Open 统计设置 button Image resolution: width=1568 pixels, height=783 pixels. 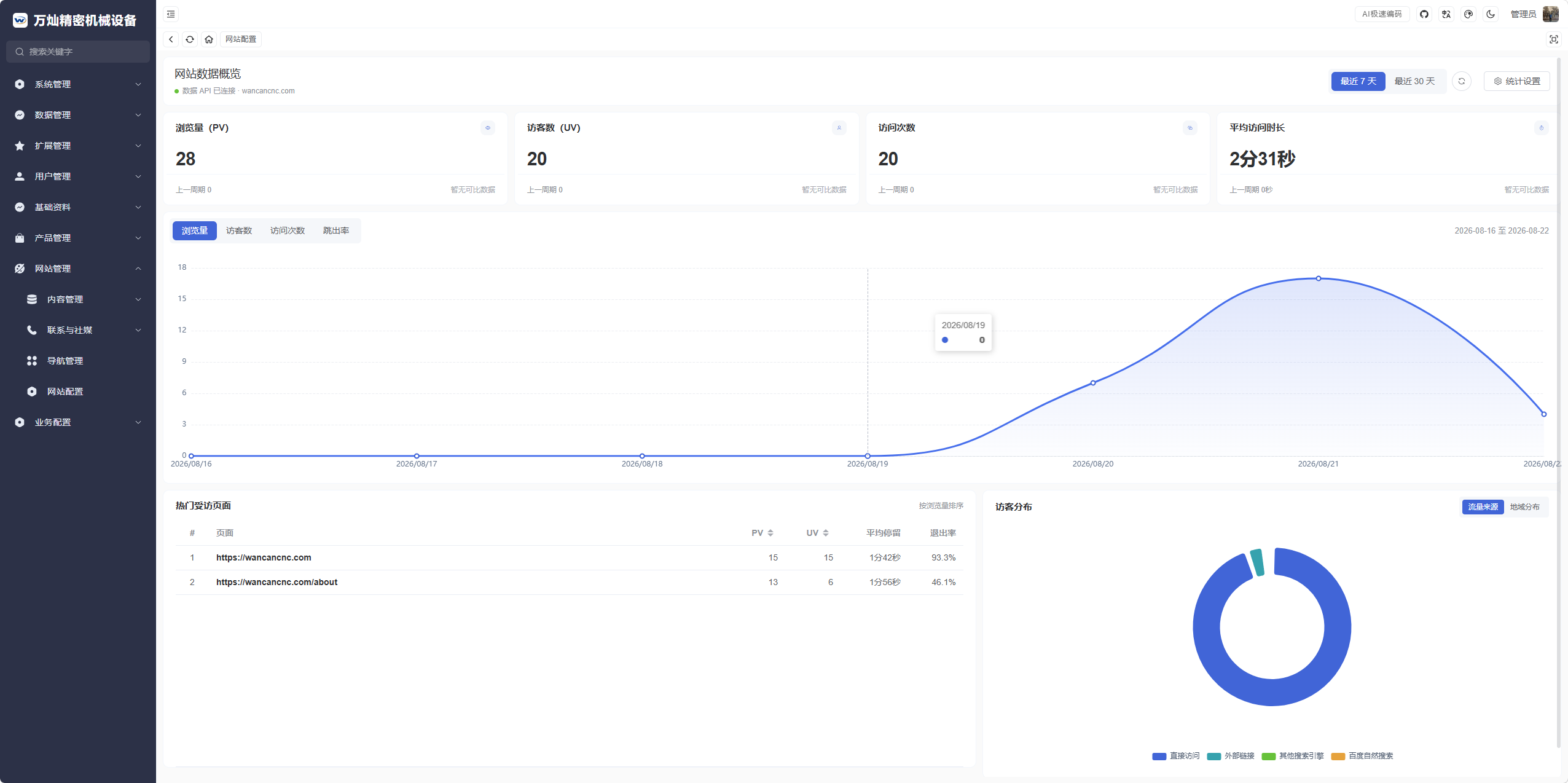pyautogui.click(x=1516, y=81)
